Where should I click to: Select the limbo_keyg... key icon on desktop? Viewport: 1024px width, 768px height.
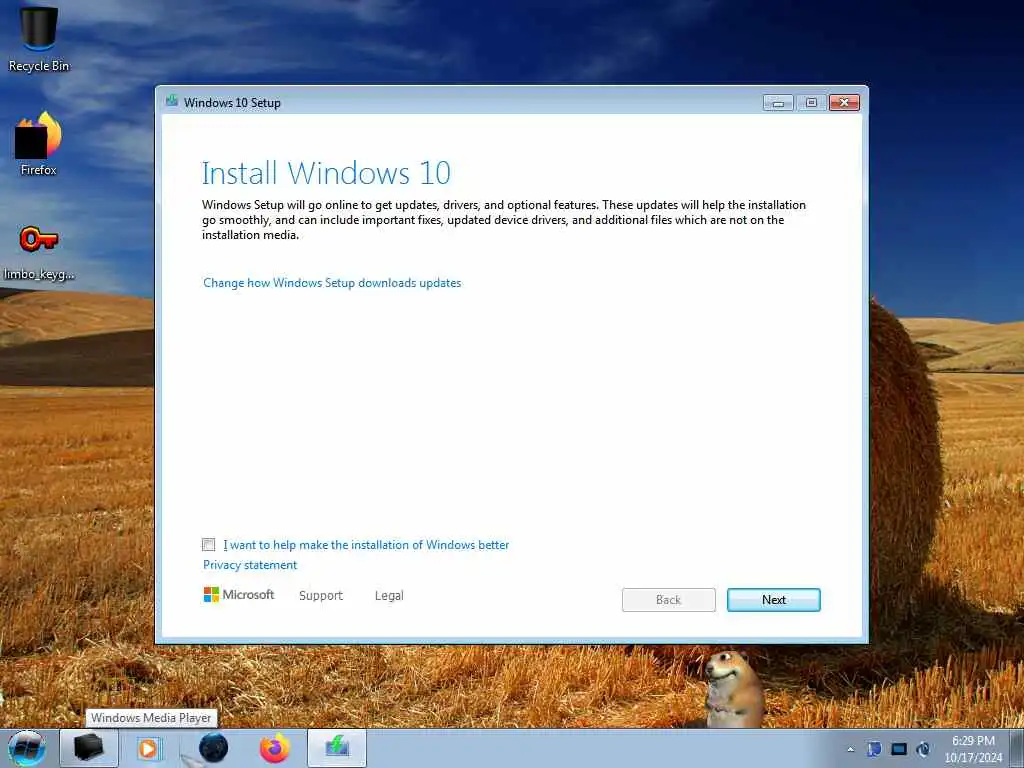39,251
